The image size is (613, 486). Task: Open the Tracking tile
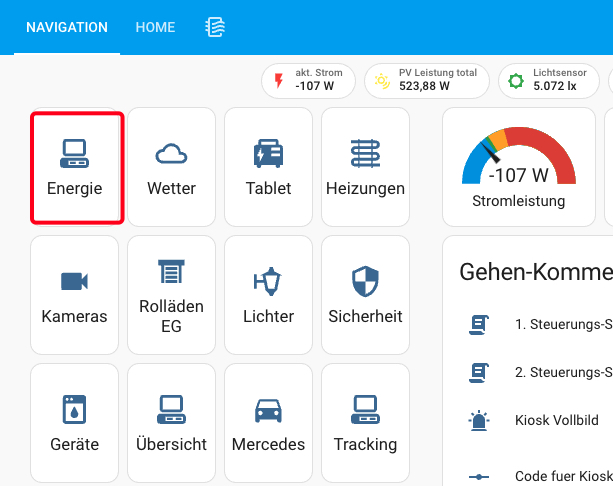[x=365, y=423]
